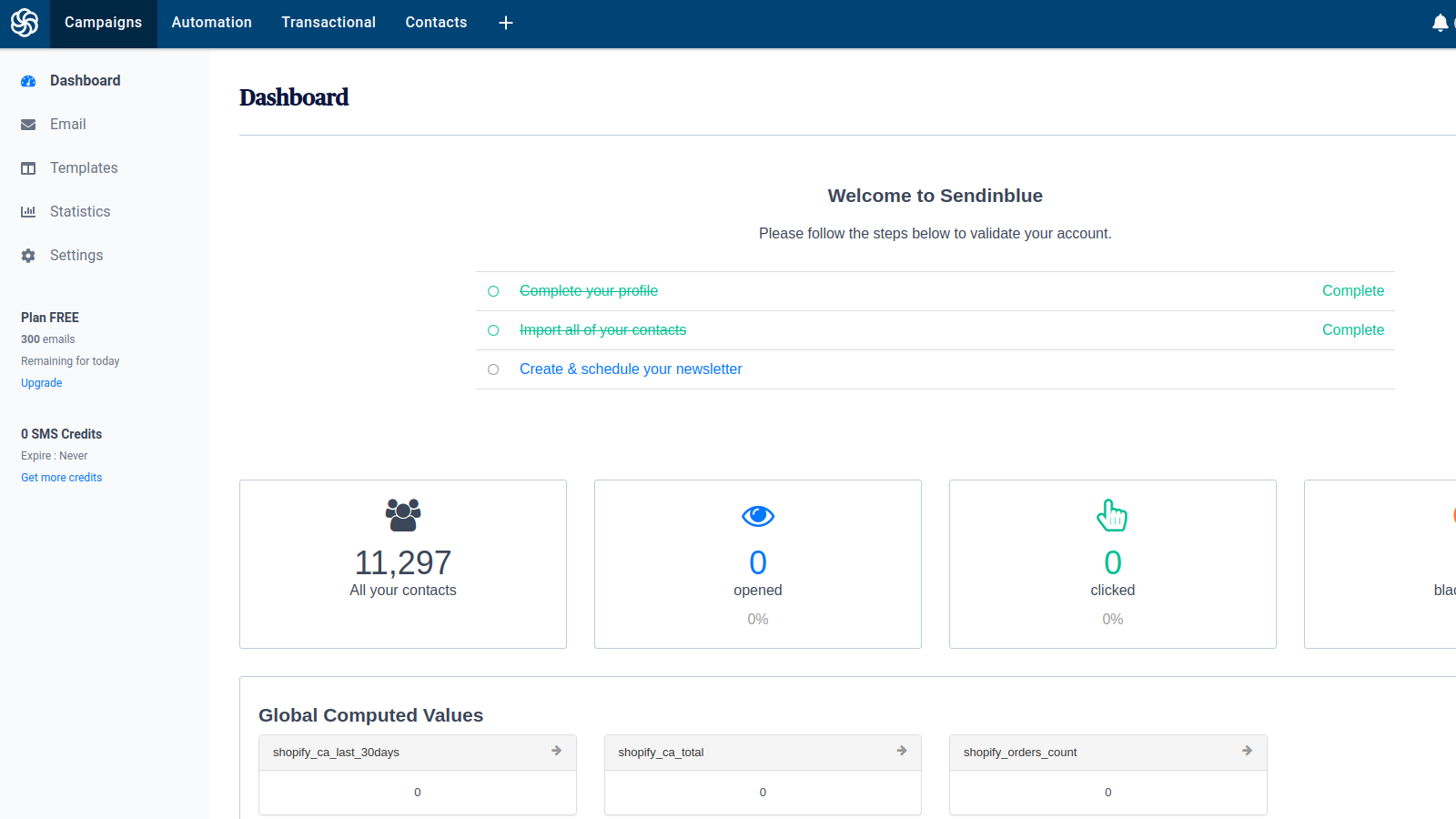The image size is (1456, 819).
Task: Switch to the Campaigns tab
Action: (103, 23)
